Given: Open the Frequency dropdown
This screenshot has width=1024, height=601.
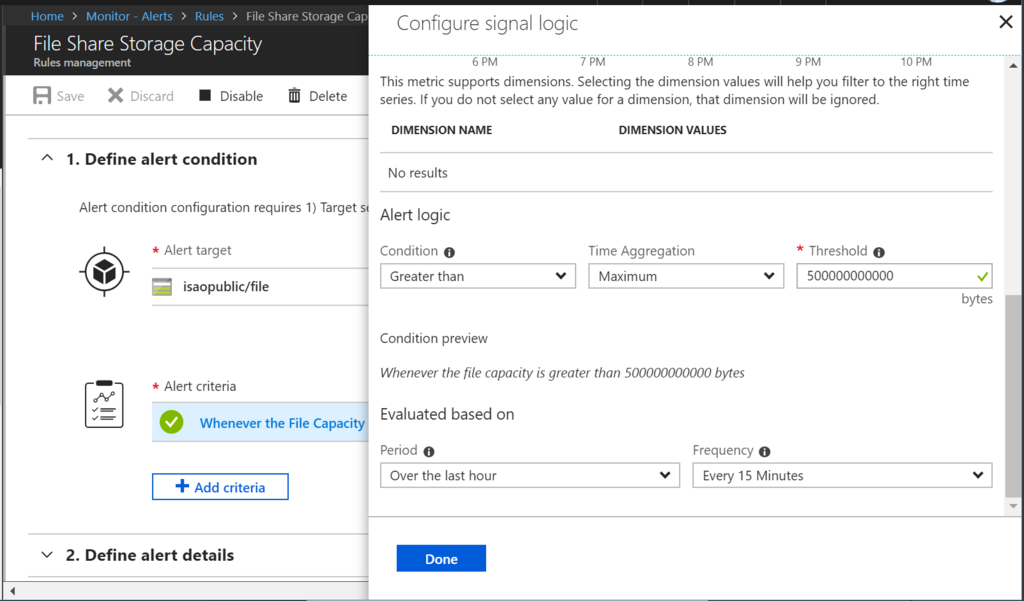Looking at the screenshot, I should pos(842,475).
